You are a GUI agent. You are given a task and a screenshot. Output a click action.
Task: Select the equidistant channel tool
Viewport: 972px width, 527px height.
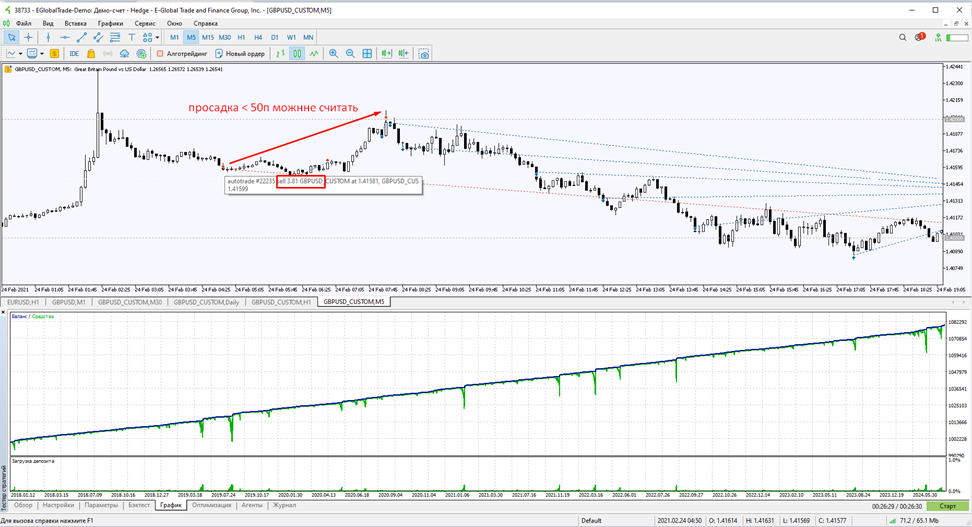[x=98, y=37]
